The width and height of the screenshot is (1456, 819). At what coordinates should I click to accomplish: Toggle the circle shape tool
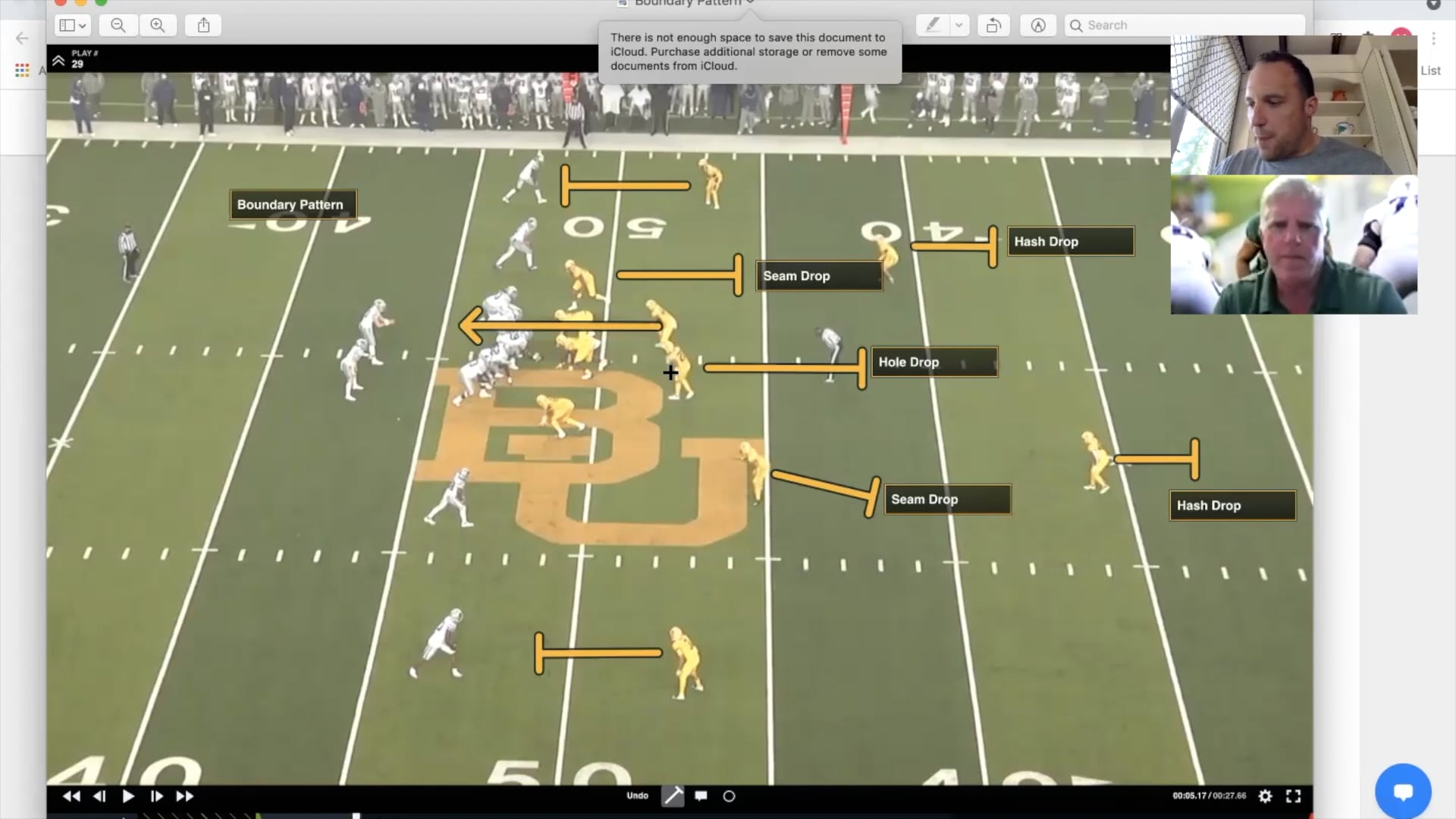(x=729, y=795)
